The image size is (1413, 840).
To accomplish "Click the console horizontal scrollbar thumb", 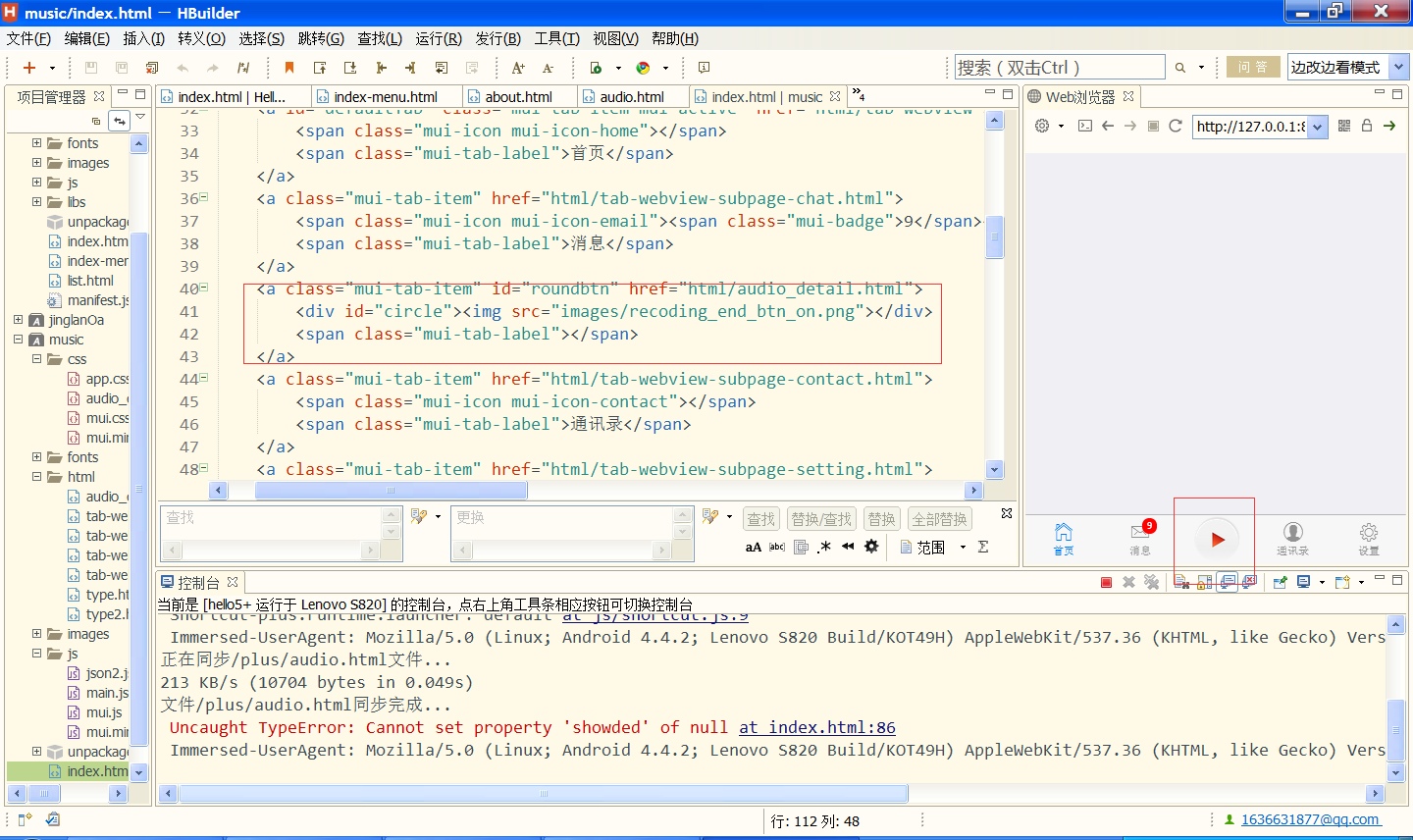I will (543, 793).
